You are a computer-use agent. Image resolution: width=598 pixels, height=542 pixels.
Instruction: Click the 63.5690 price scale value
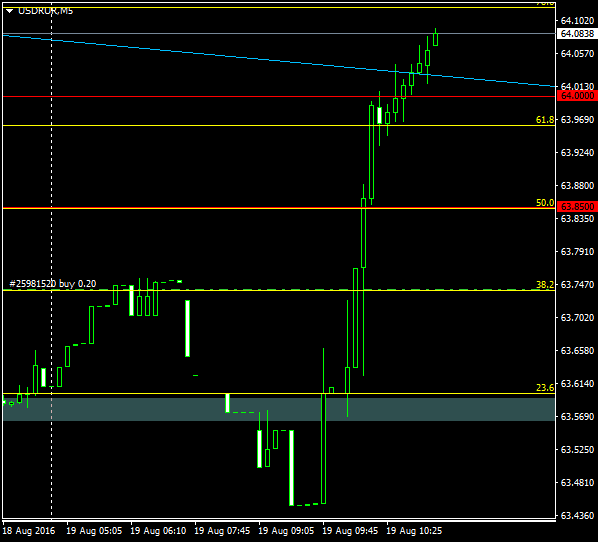(577, 417)
